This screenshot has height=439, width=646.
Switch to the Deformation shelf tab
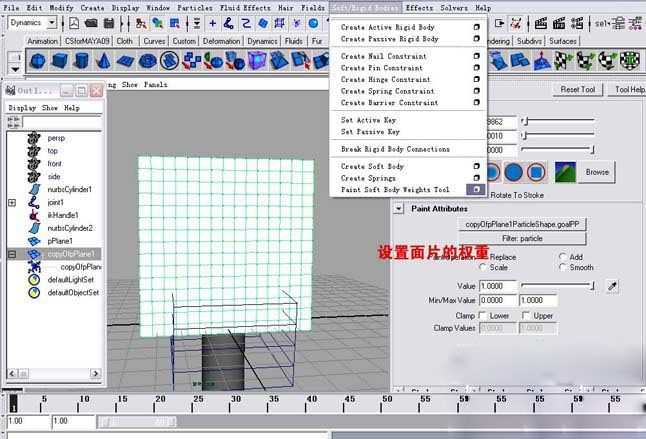point(221,41)
